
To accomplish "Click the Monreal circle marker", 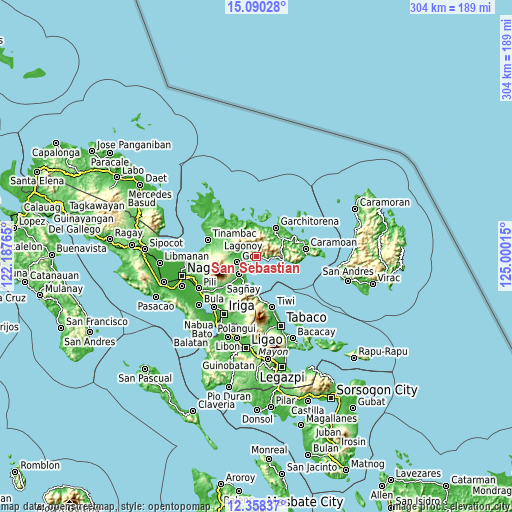I will coord(269,459).
